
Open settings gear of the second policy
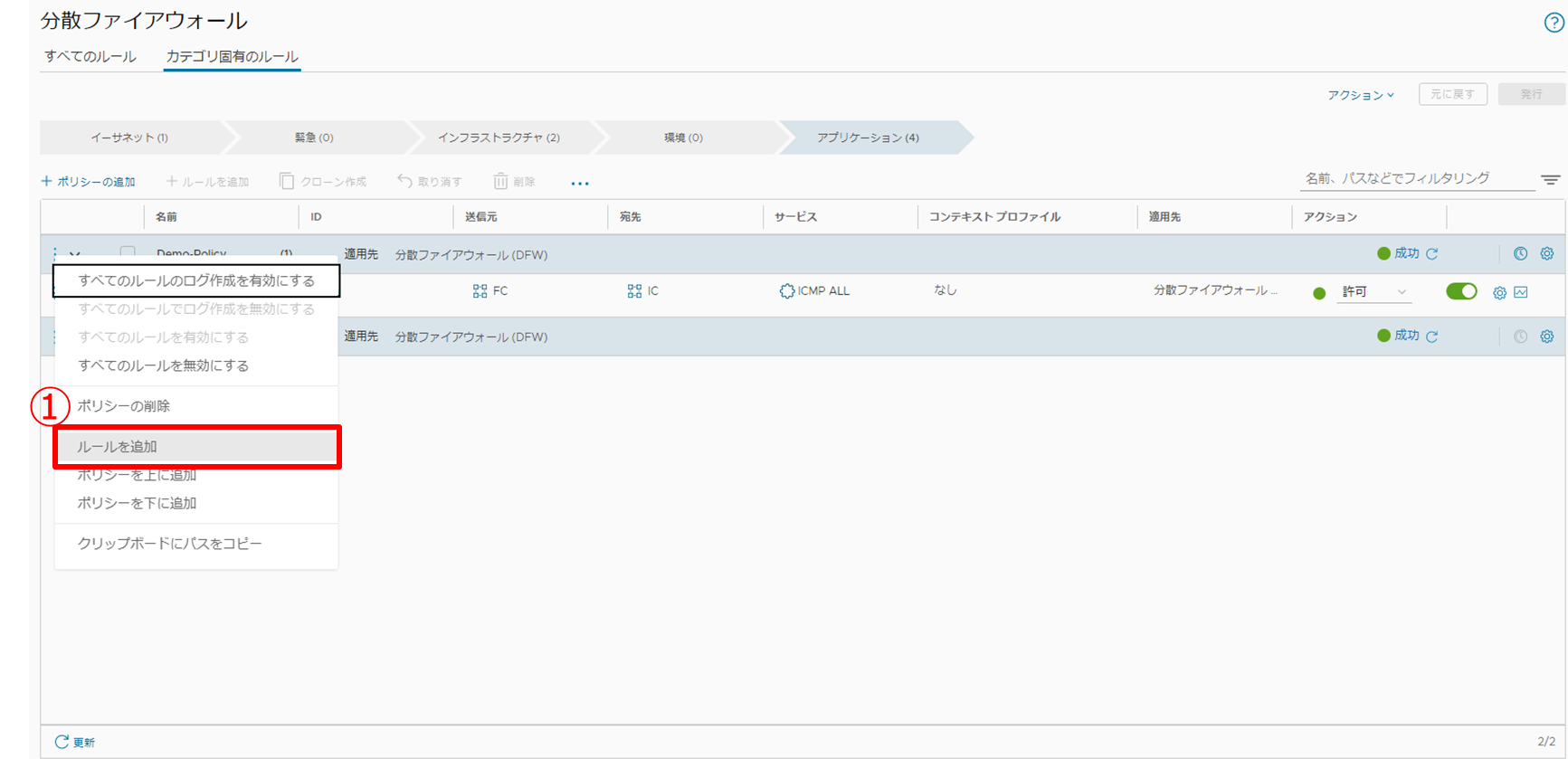click(1547, 337)
